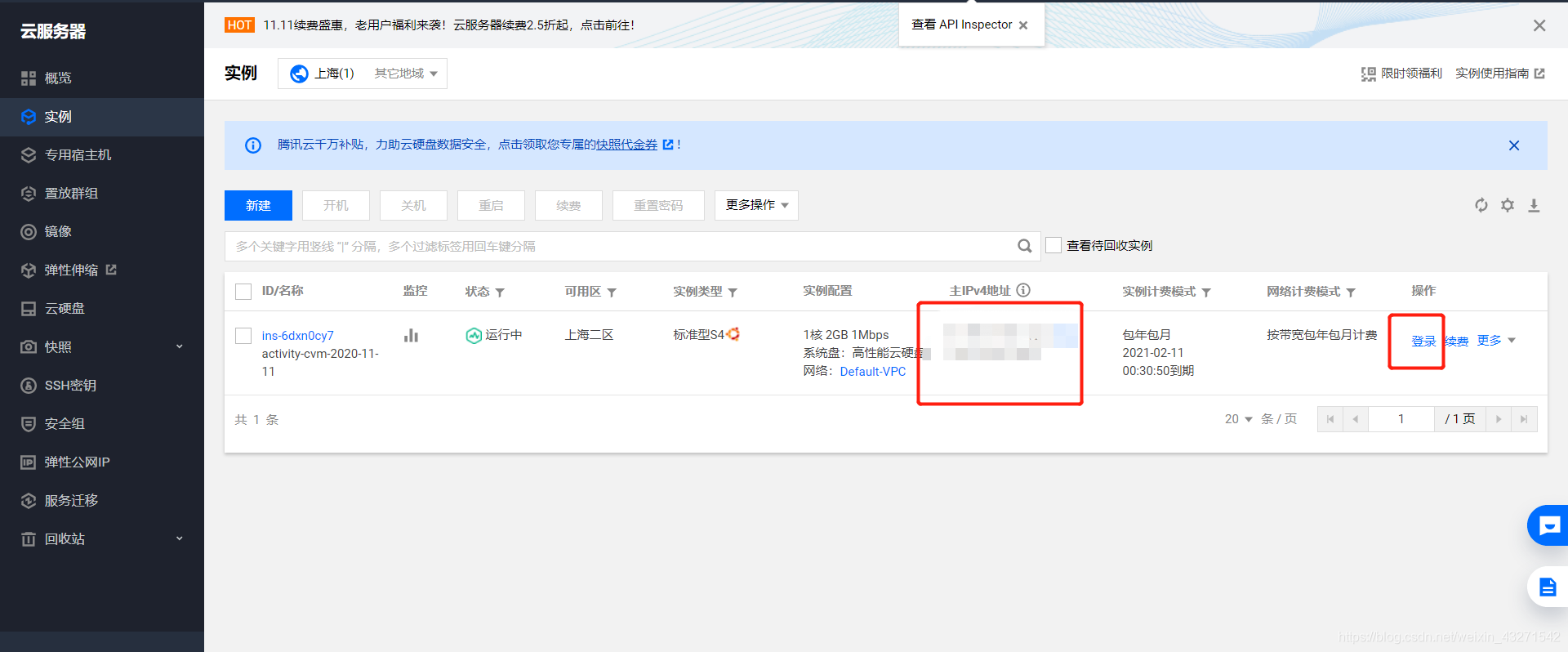Filter the 实例计费模式 column
1568x652 pixels.
1206,293
